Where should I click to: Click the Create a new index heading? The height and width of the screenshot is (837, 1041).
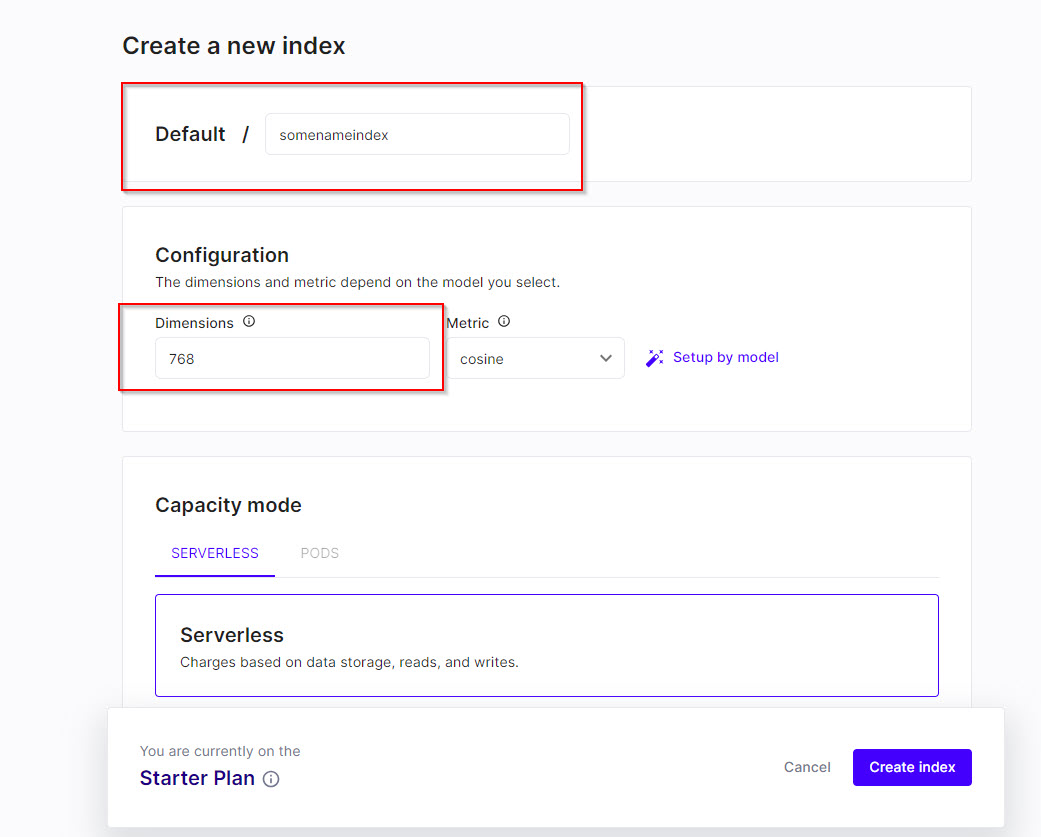(x=234, y=46)
